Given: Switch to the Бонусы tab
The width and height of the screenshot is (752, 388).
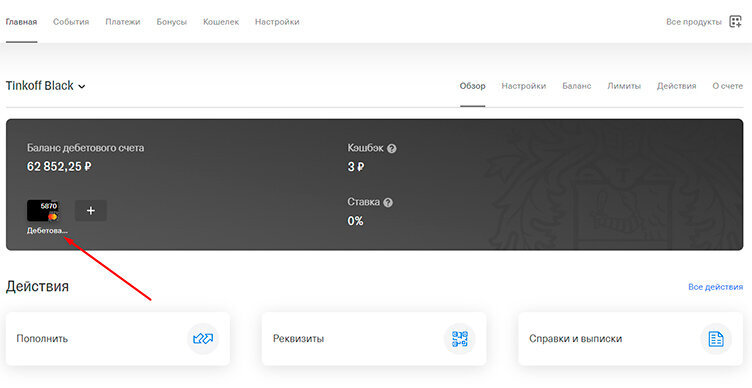Looking at the screenshot, I should (x=172, y=22).
